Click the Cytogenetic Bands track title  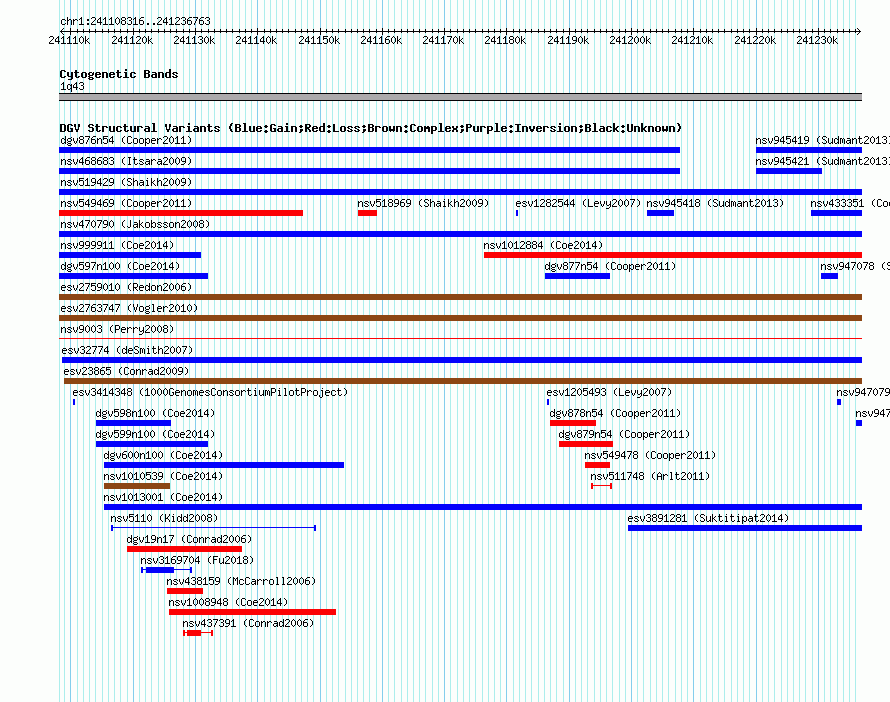point(119,74)
